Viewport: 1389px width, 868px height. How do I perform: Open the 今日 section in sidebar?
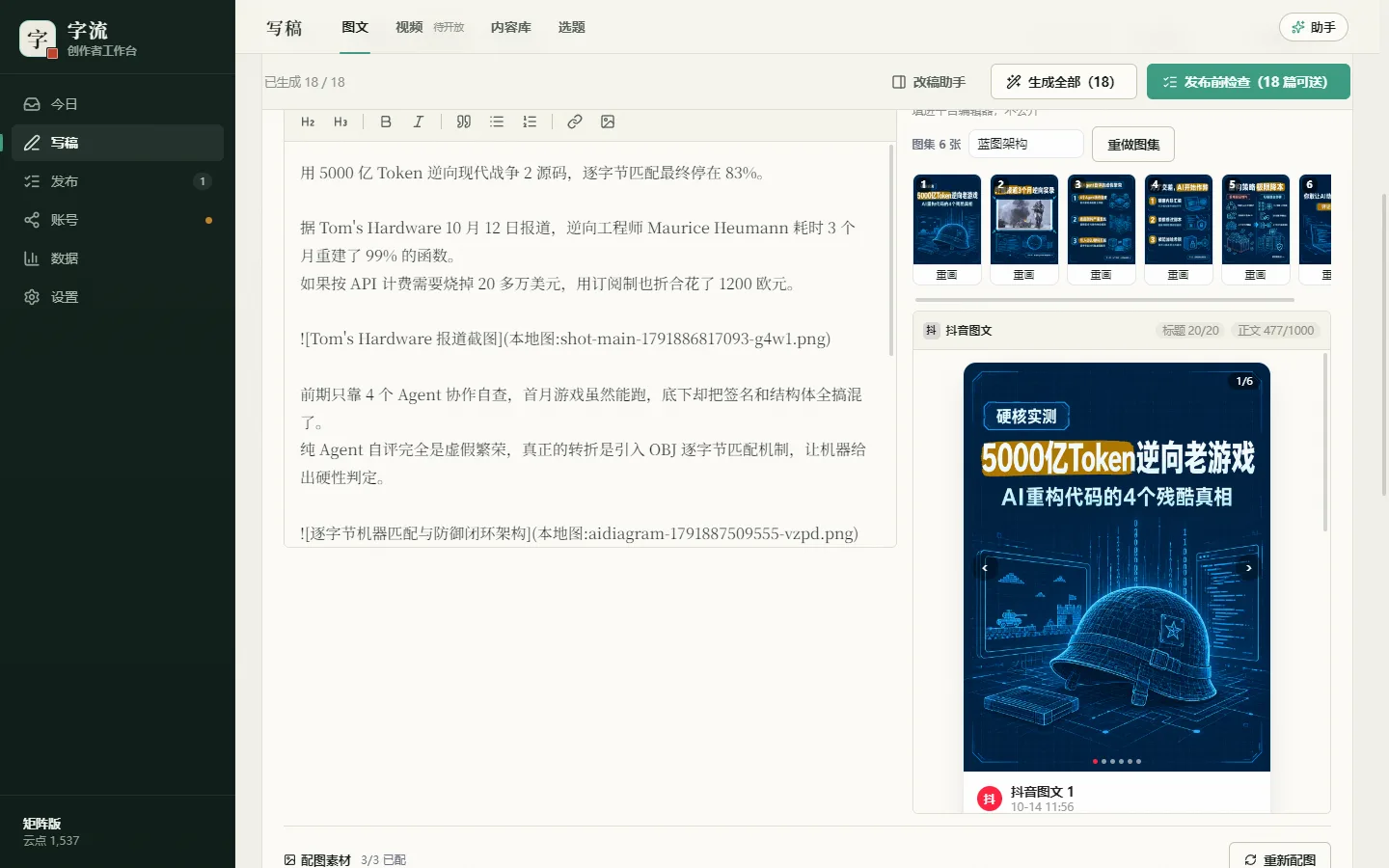(118, 104)
